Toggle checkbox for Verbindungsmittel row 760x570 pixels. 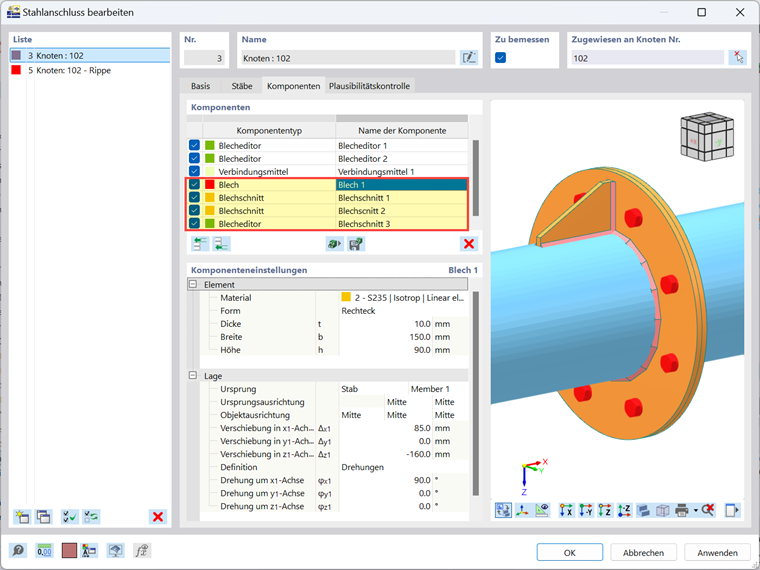pyautogui.click(x=194, y=171)
